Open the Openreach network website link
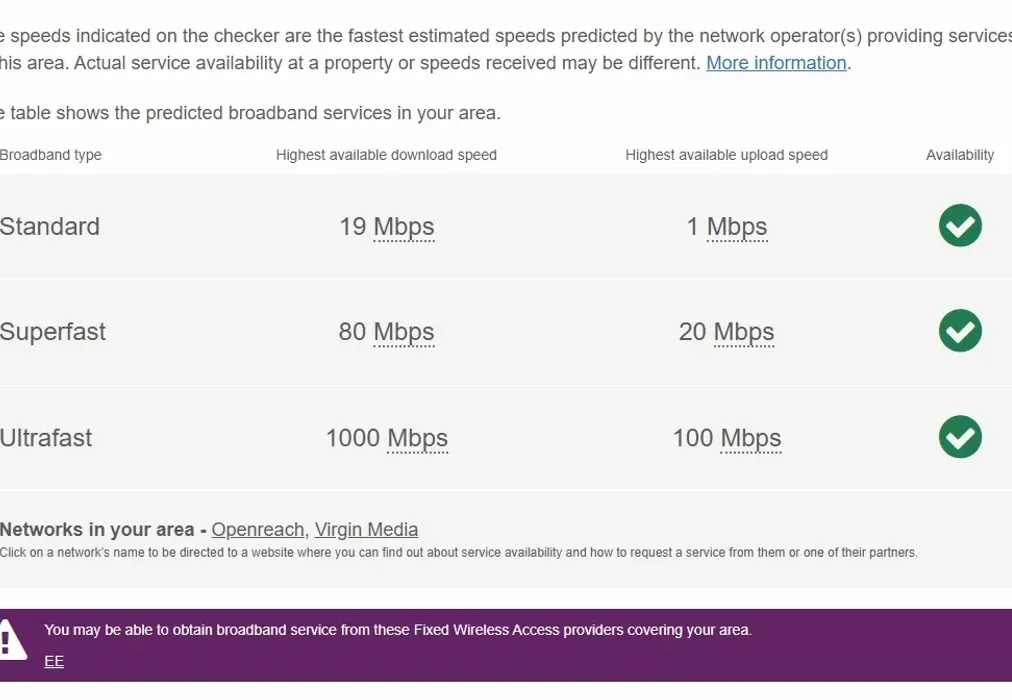1012x700 pixels. (x=258, y=529)
